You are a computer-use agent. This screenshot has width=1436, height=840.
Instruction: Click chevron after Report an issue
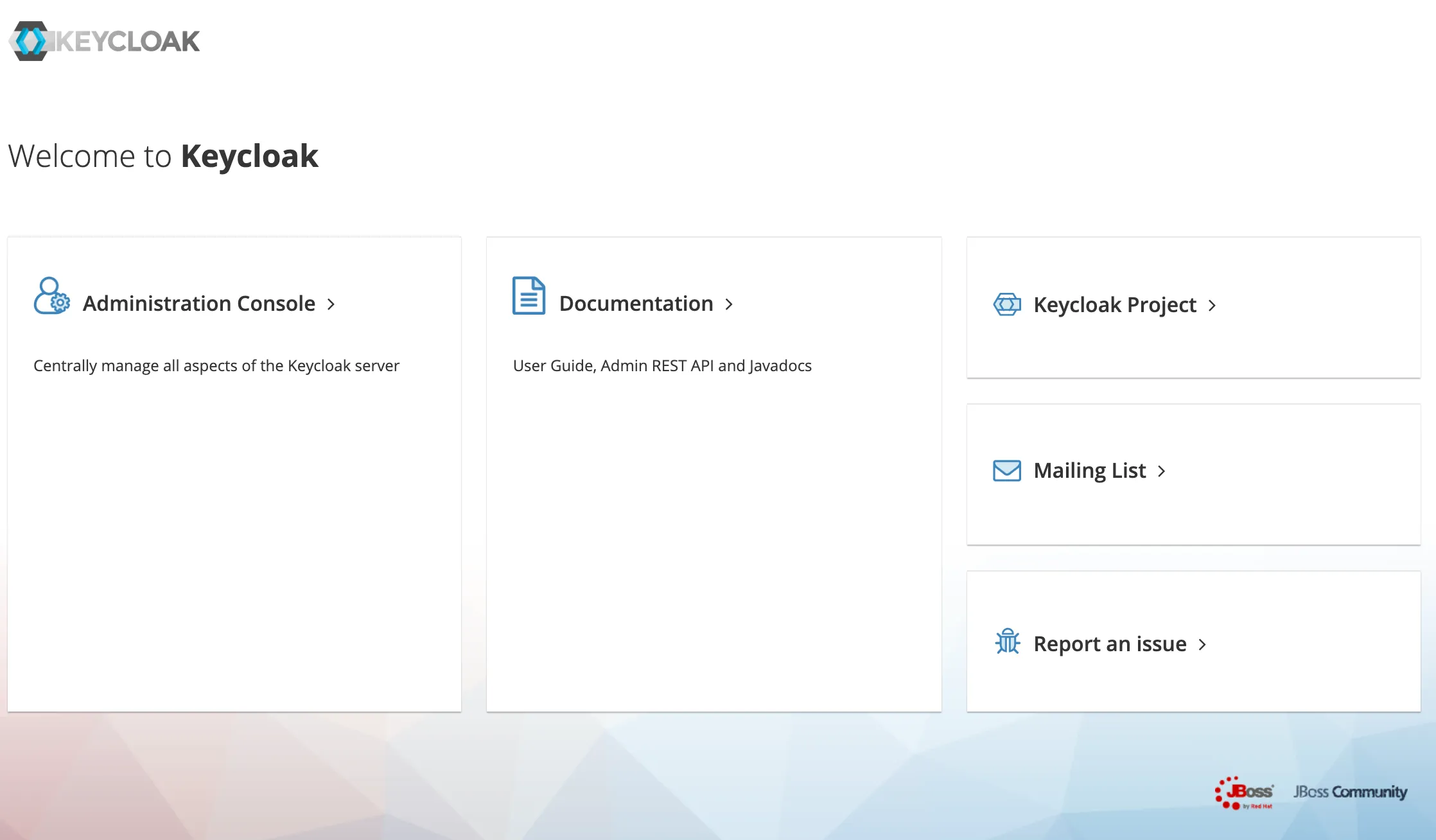1202,645
